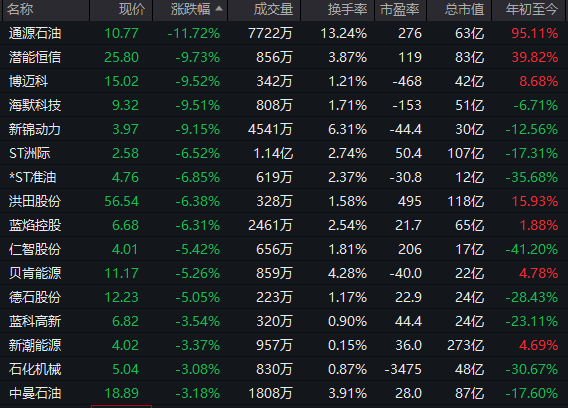Click the price 18.89 of 中曼石油
Viewport: 568px width, 408px height.
pos(121,393)
